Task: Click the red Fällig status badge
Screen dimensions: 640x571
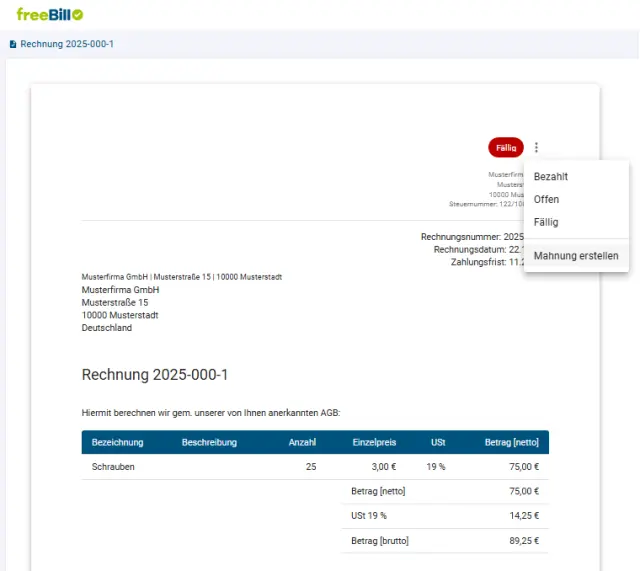Action: point(506,148)
